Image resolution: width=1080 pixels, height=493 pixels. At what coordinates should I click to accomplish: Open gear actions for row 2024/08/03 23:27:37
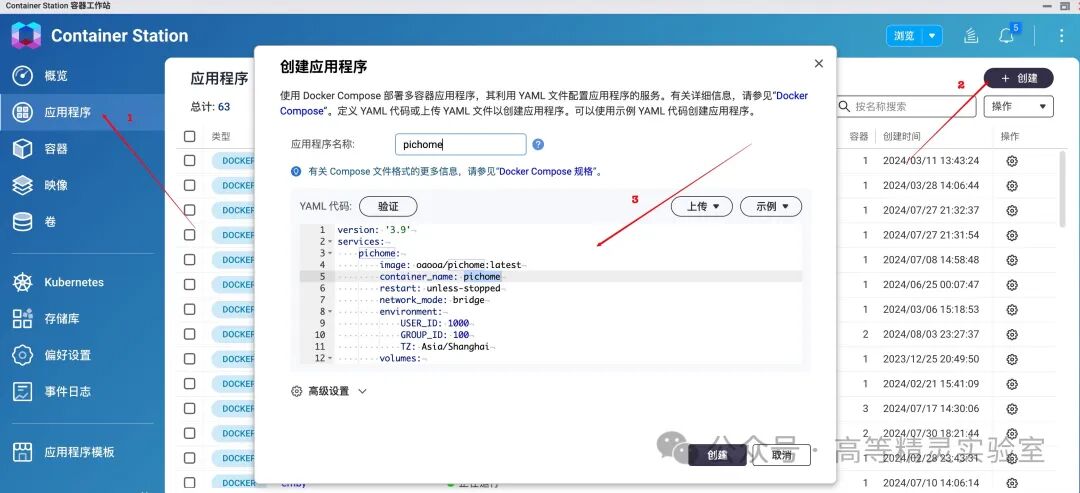tap(1012, 334)
